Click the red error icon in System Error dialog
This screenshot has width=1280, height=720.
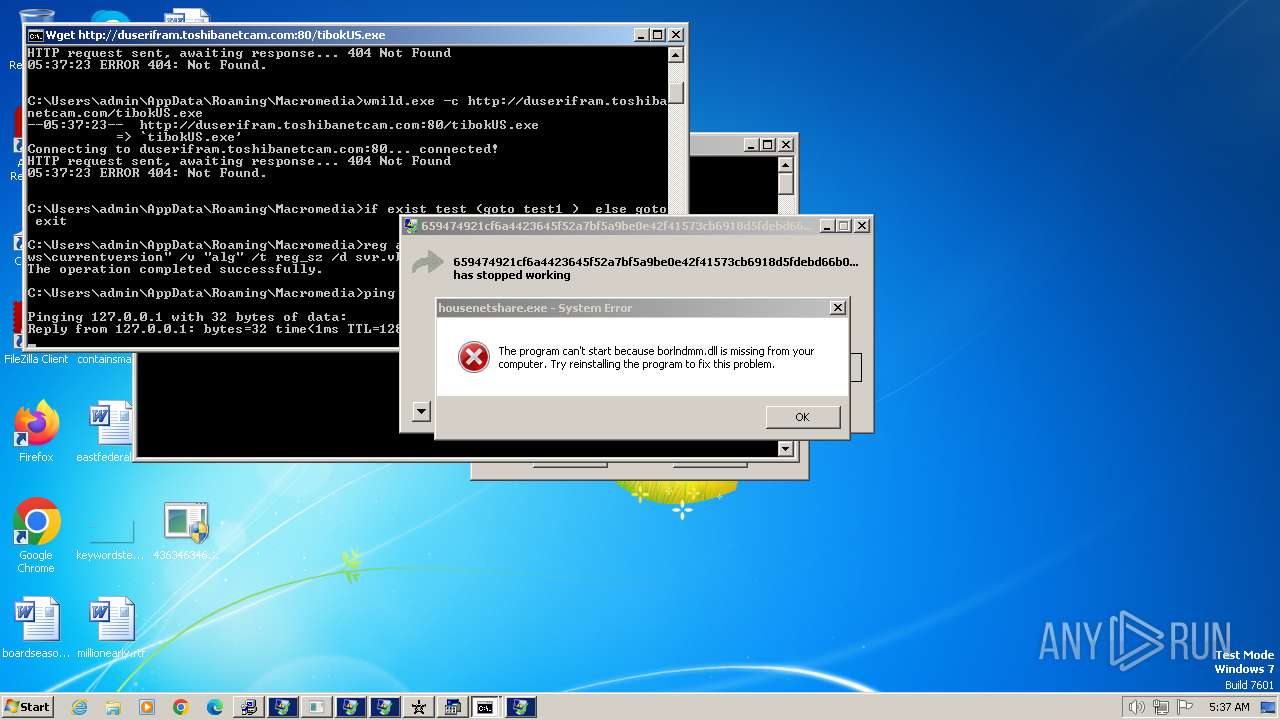click(x=473, y=357)
